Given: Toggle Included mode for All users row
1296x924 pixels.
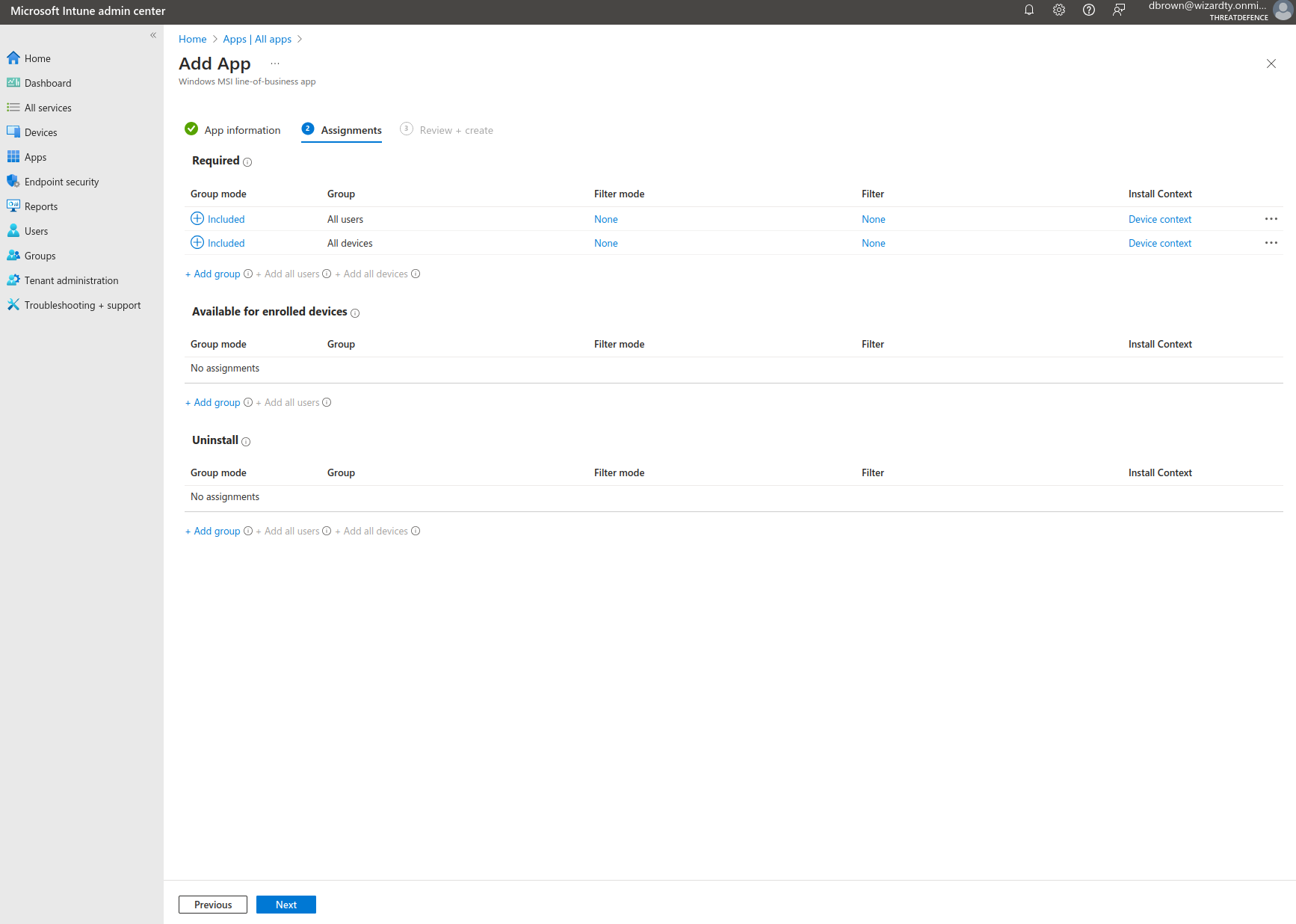Looking at the screenshot, I should click(x=217, y=219).
